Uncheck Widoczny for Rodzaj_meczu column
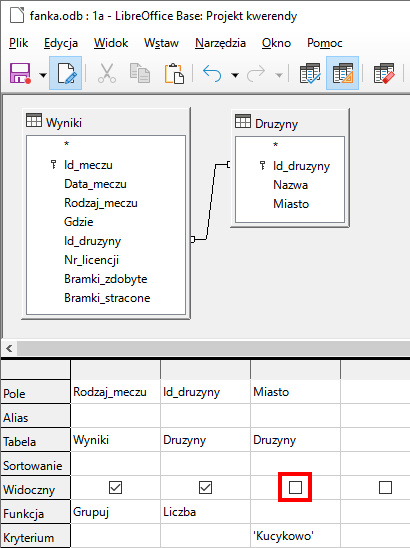 click(x=115, y=487)
